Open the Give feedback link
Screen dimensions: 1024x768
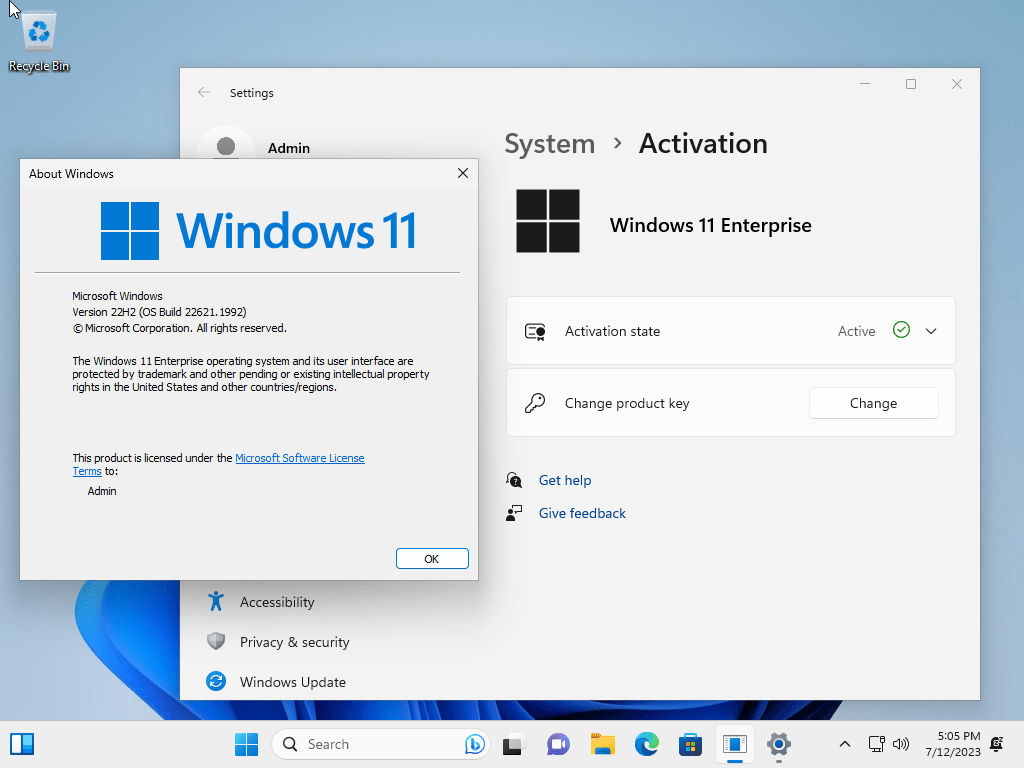(582, 513)
